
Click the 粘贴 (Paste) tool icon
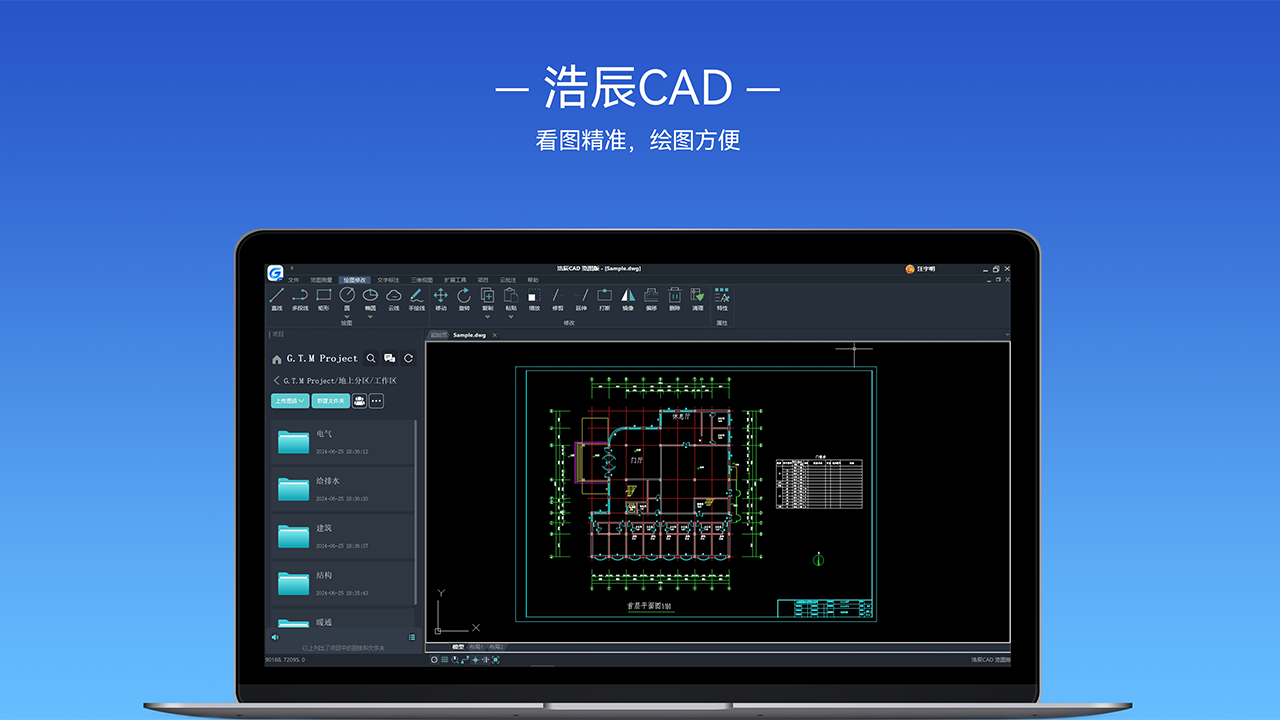tap(511, 295)
